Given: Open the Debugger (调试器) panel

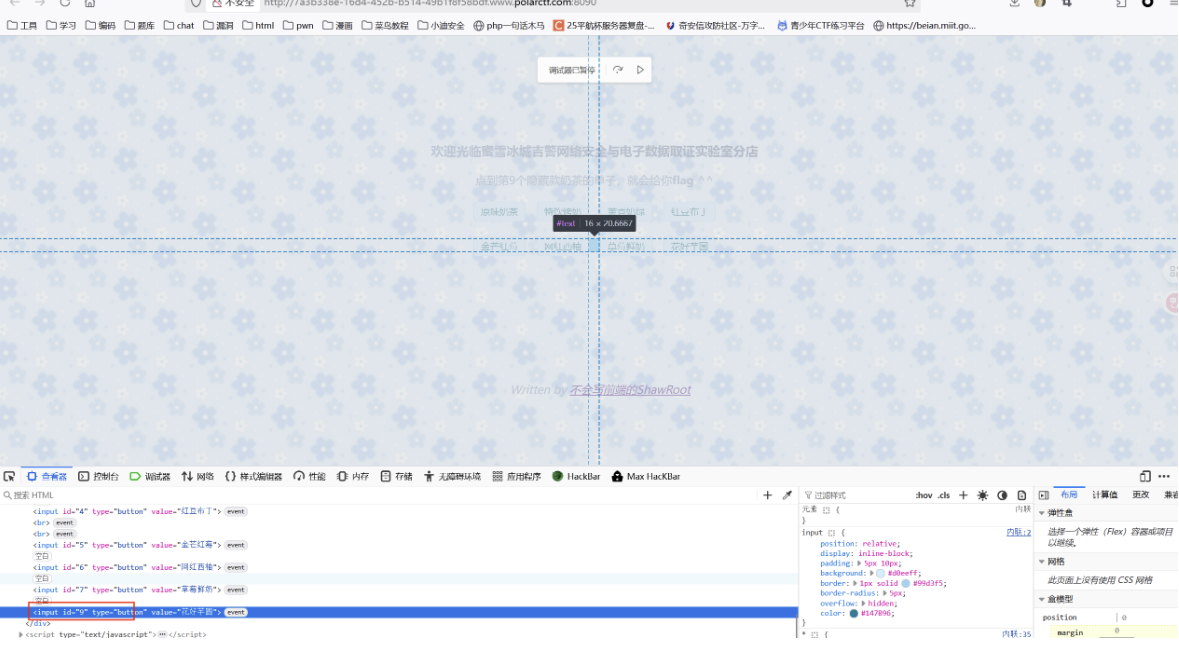Looking at the screenshot, I should (150, 477).
